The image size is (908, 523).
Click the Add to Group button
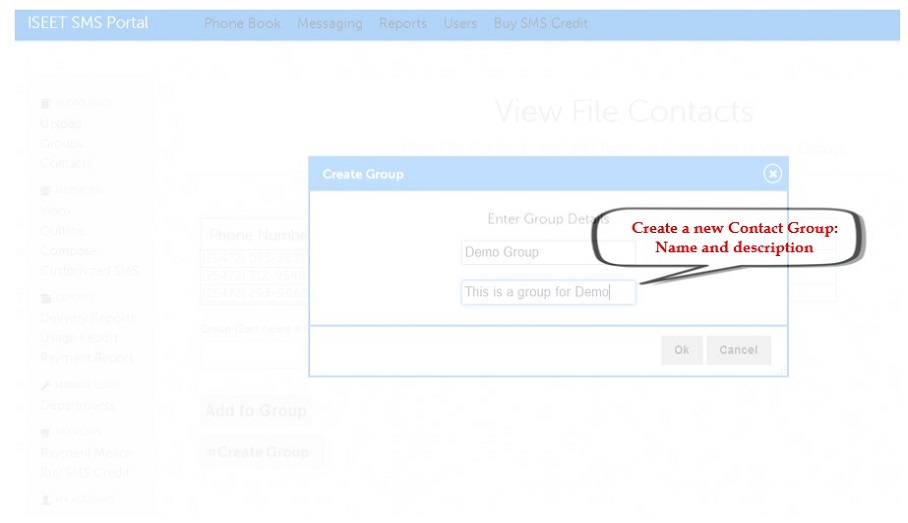coord(255,410)
